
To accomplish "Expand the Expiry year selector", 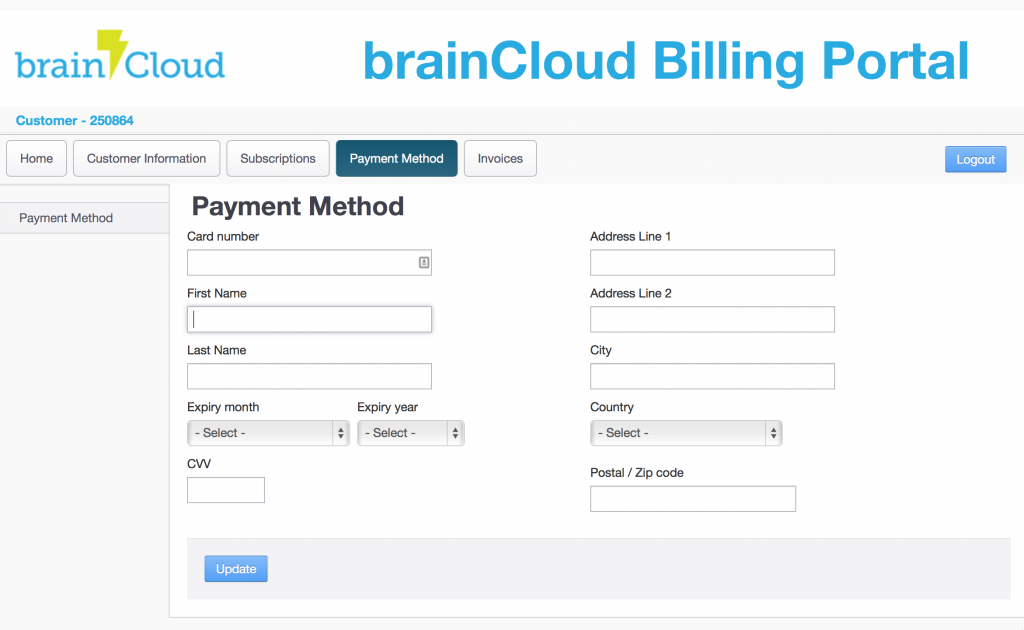I will click(411, 433).
